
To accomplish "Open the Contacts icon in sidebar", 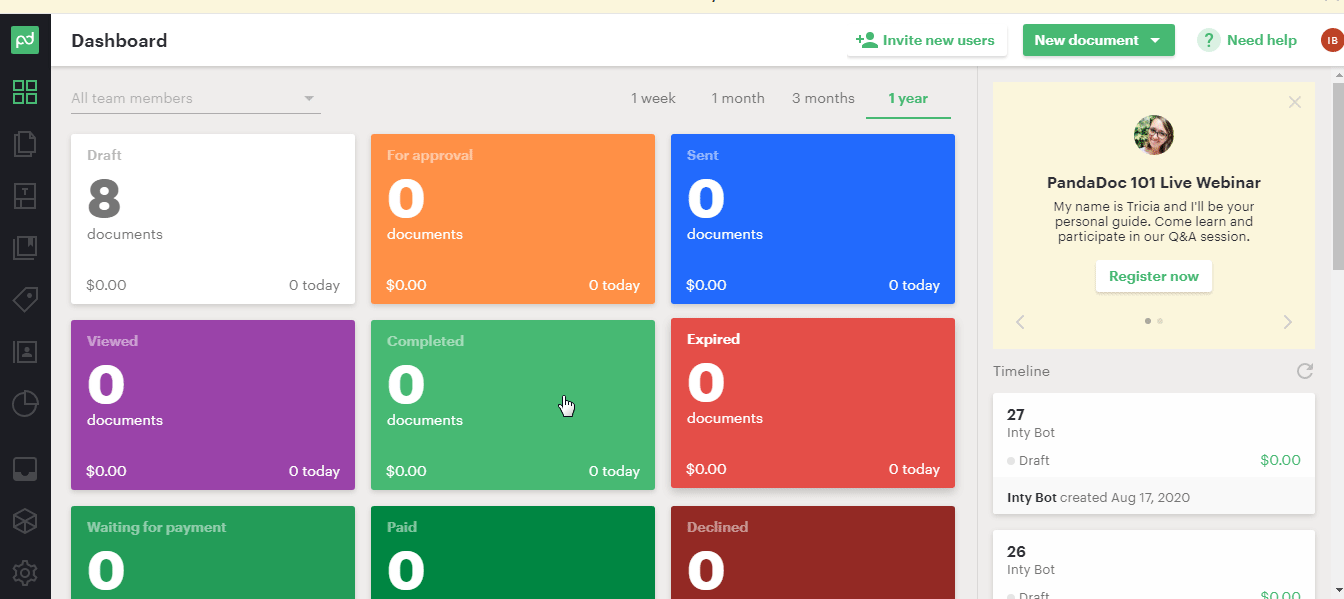I will coord(25,351).
